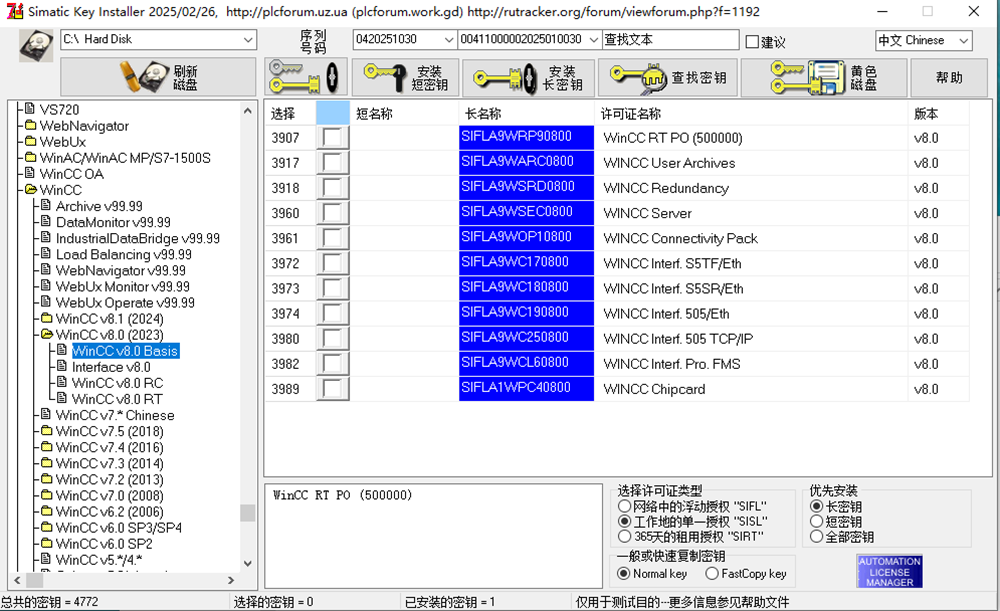1000x611 pixels.
Task: Click the hard disk drive icon
Action: pyautogui.click(x=37, y=44)
